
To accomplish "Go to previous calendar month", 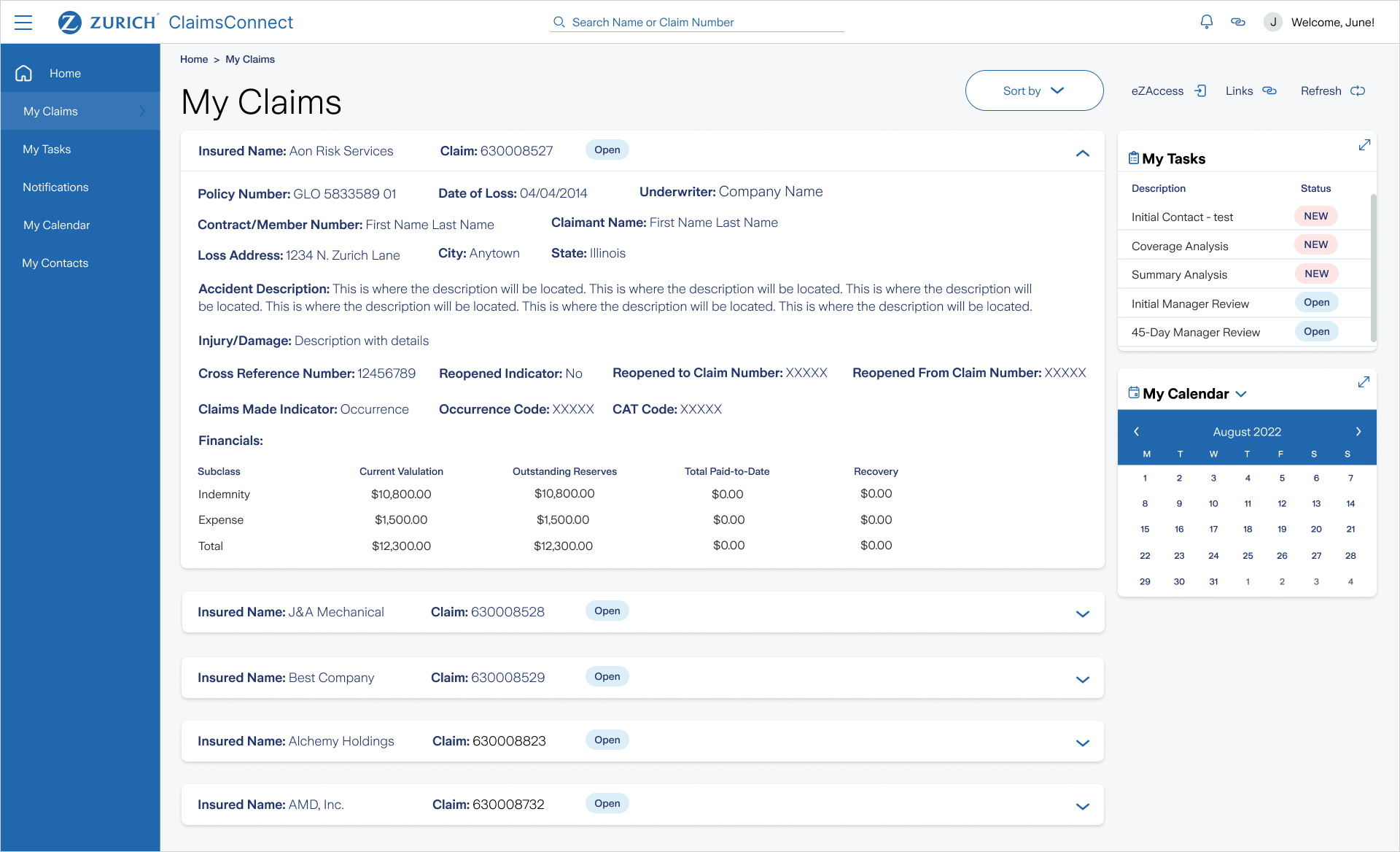I will (1136, 432).
